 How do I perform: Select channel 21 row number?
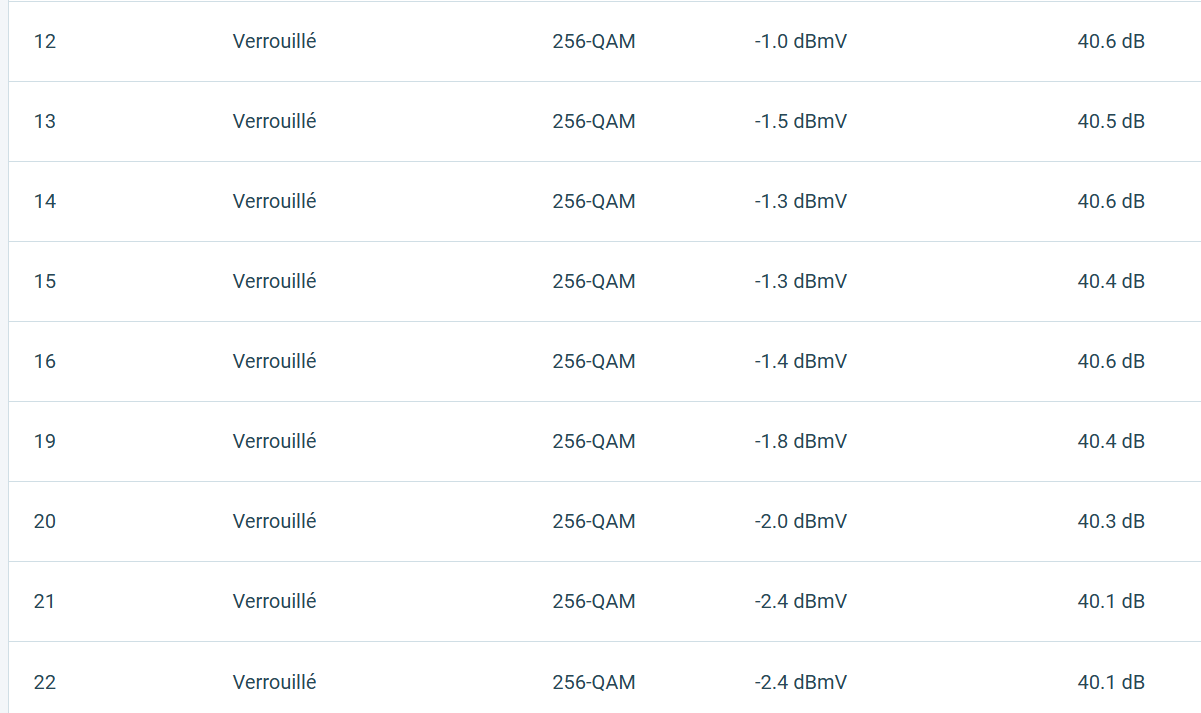45,602
